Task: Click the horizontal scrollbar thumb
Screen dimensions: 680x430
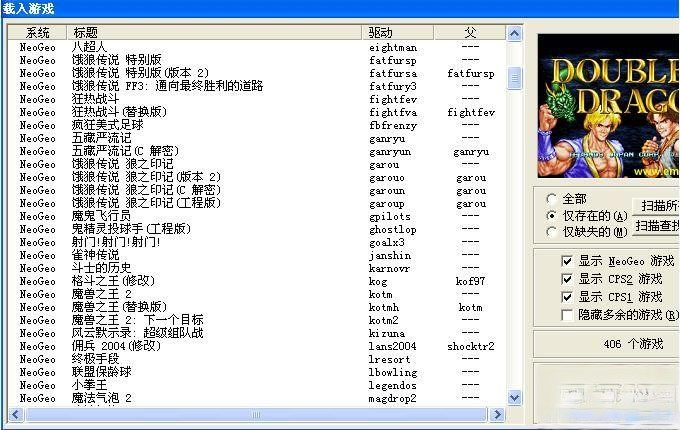Action: click(256, 414)
